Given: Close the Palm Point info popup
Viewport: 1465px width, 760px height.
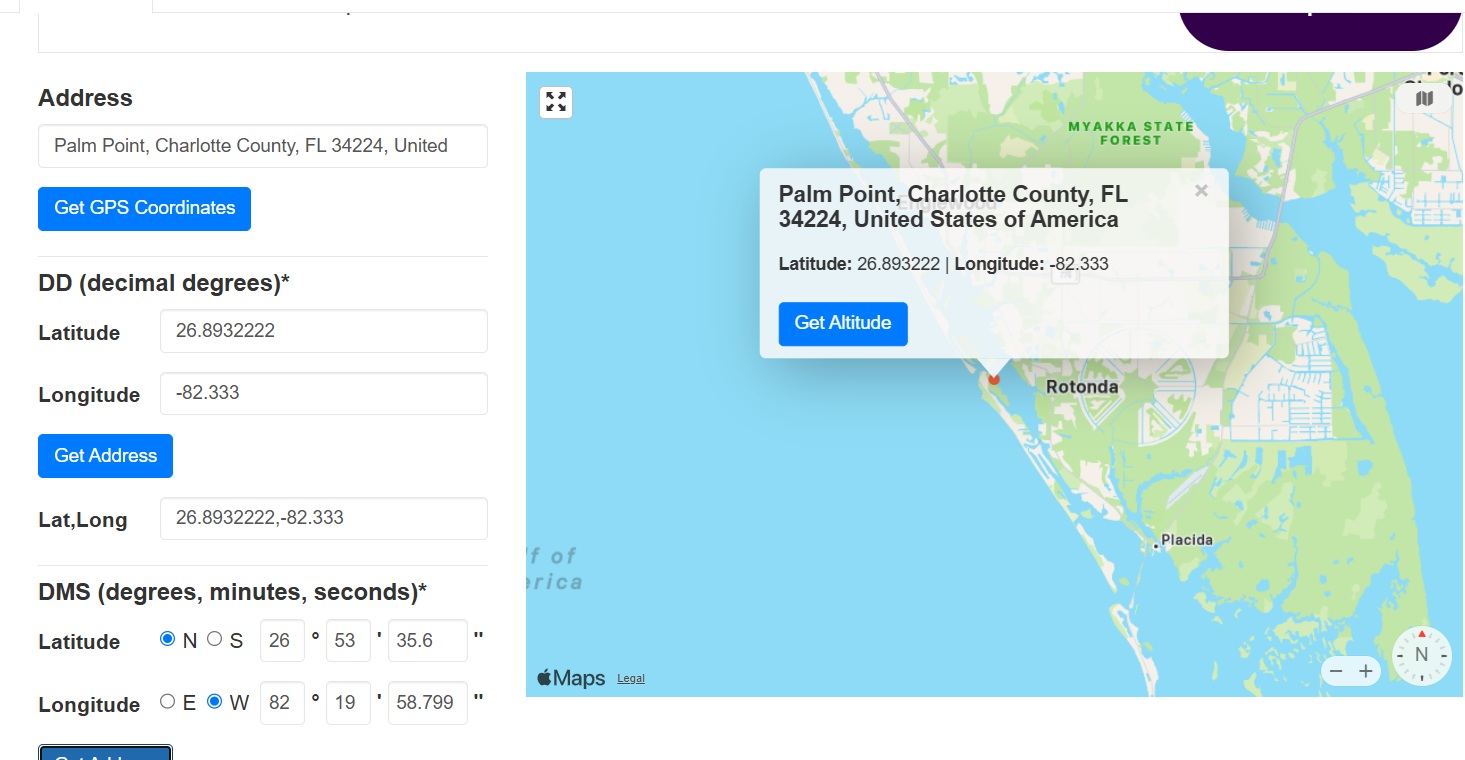Looking at the screenshot, I should tap(1201, 190).
